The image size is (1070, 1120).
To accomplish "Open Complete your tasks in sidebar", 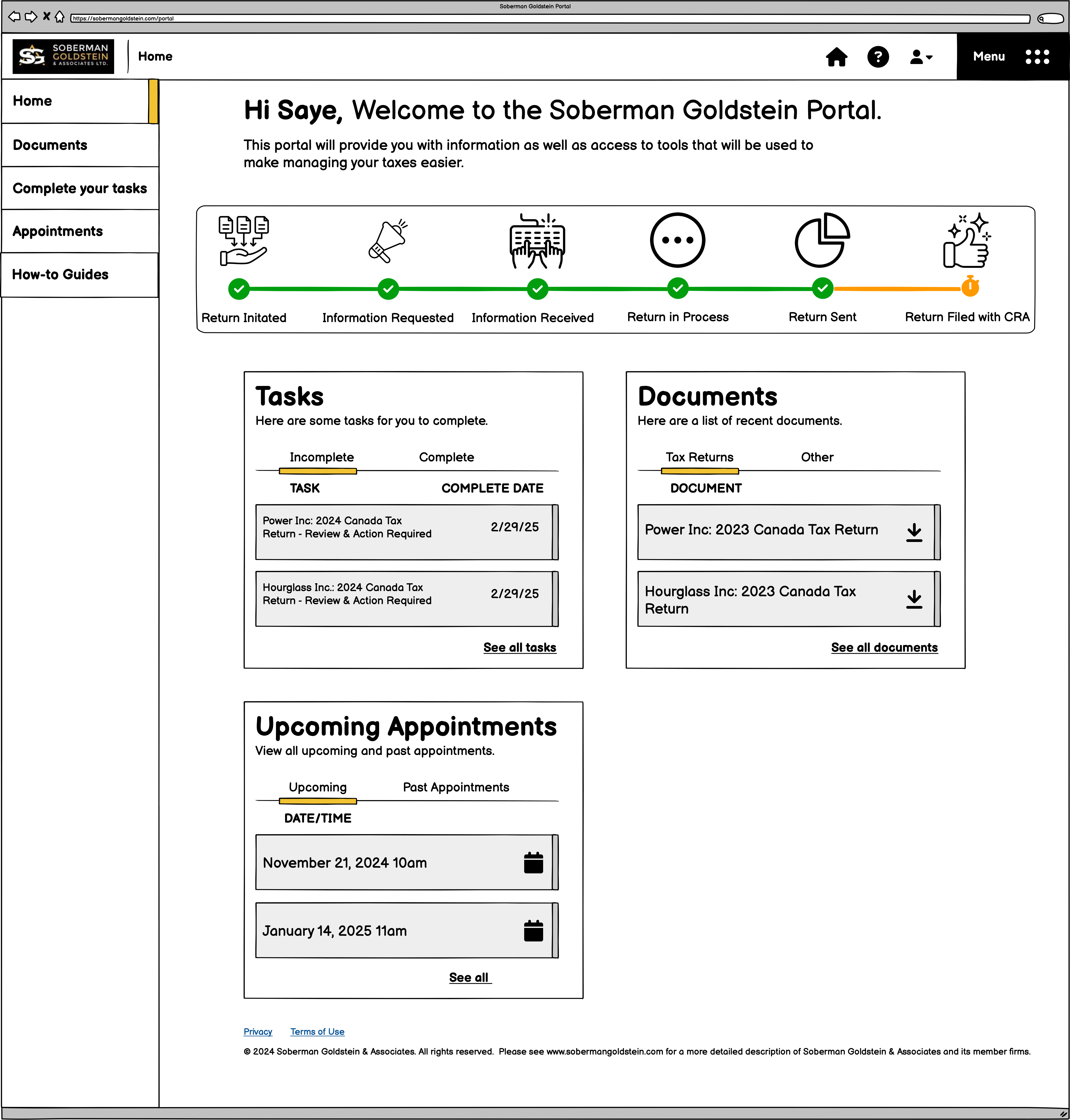I will click(80, 188).
